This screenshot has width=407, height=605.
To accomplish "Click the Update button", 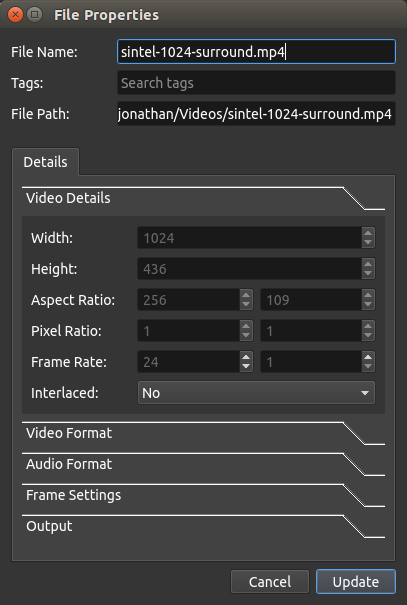I will click(356, 581).
